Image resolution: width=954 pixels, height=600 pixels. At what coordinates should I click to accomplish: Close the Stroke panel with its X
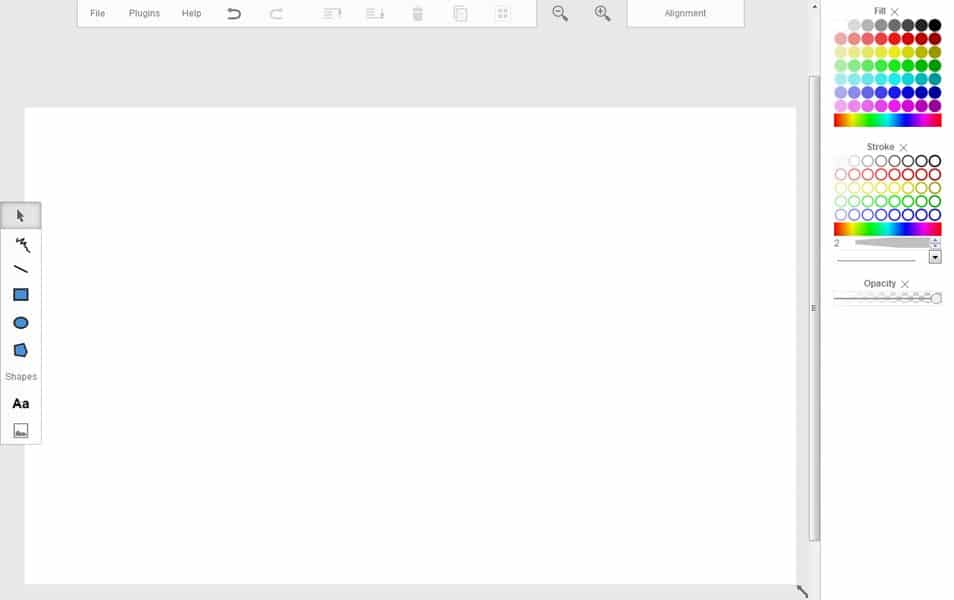point(903,146)
